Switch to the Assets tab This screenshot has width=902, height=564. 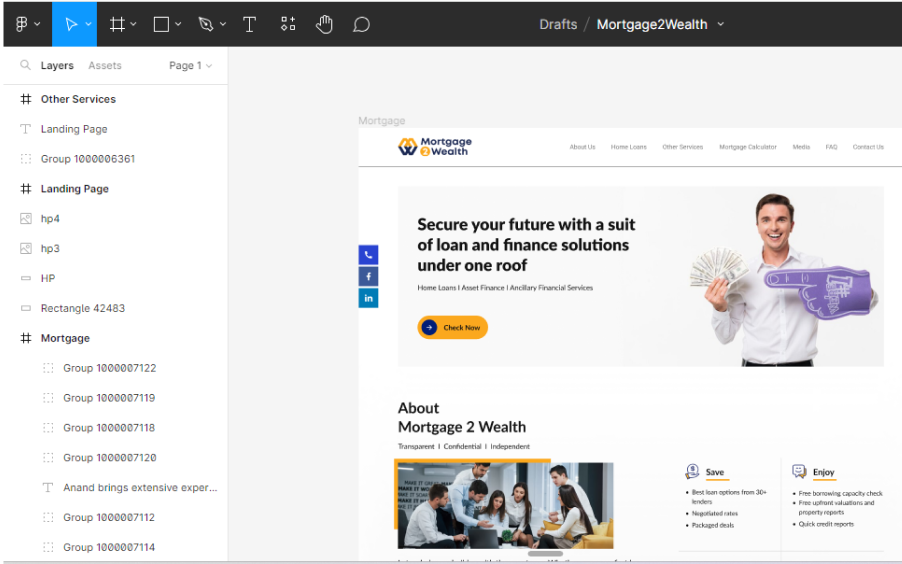pyautogui.click(x=105, y=66)
